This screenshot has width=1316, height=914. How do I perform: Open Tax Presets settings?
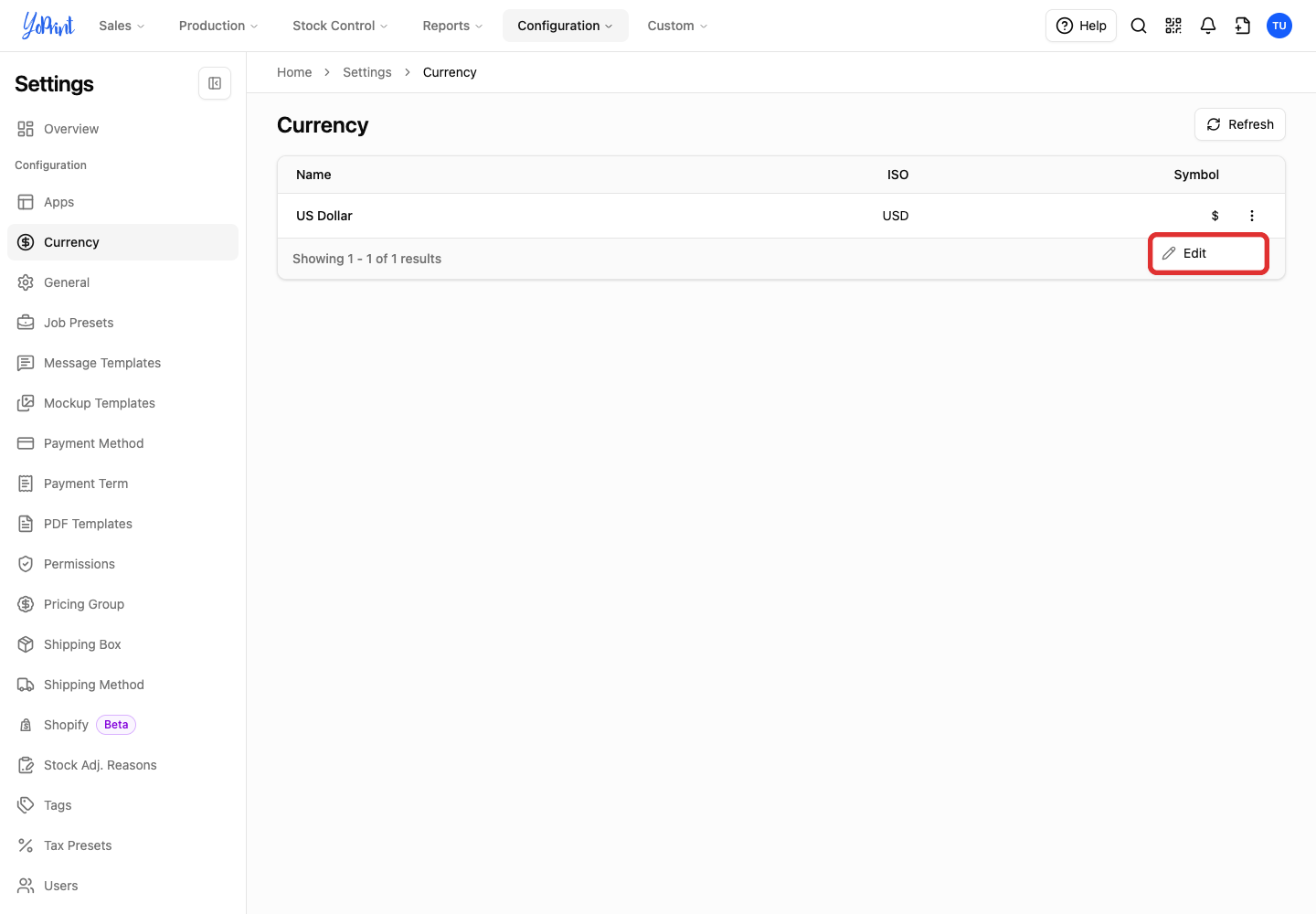click(122, 845)
